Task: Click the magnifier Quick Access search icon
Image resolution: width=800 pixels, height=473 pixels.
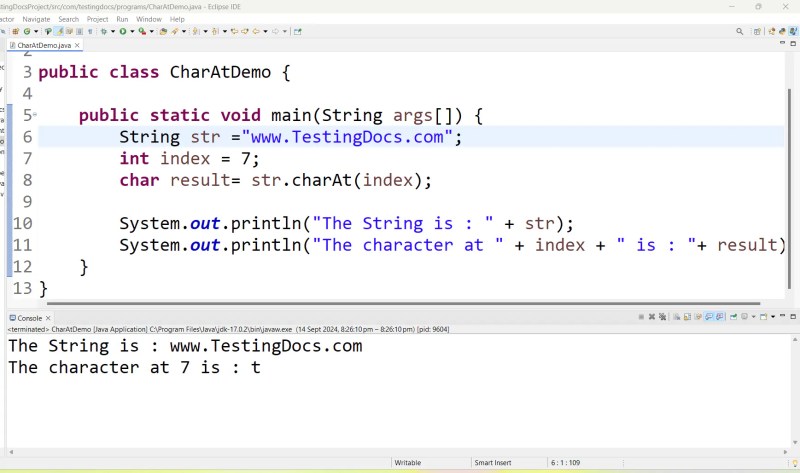Action: point(739,32)
